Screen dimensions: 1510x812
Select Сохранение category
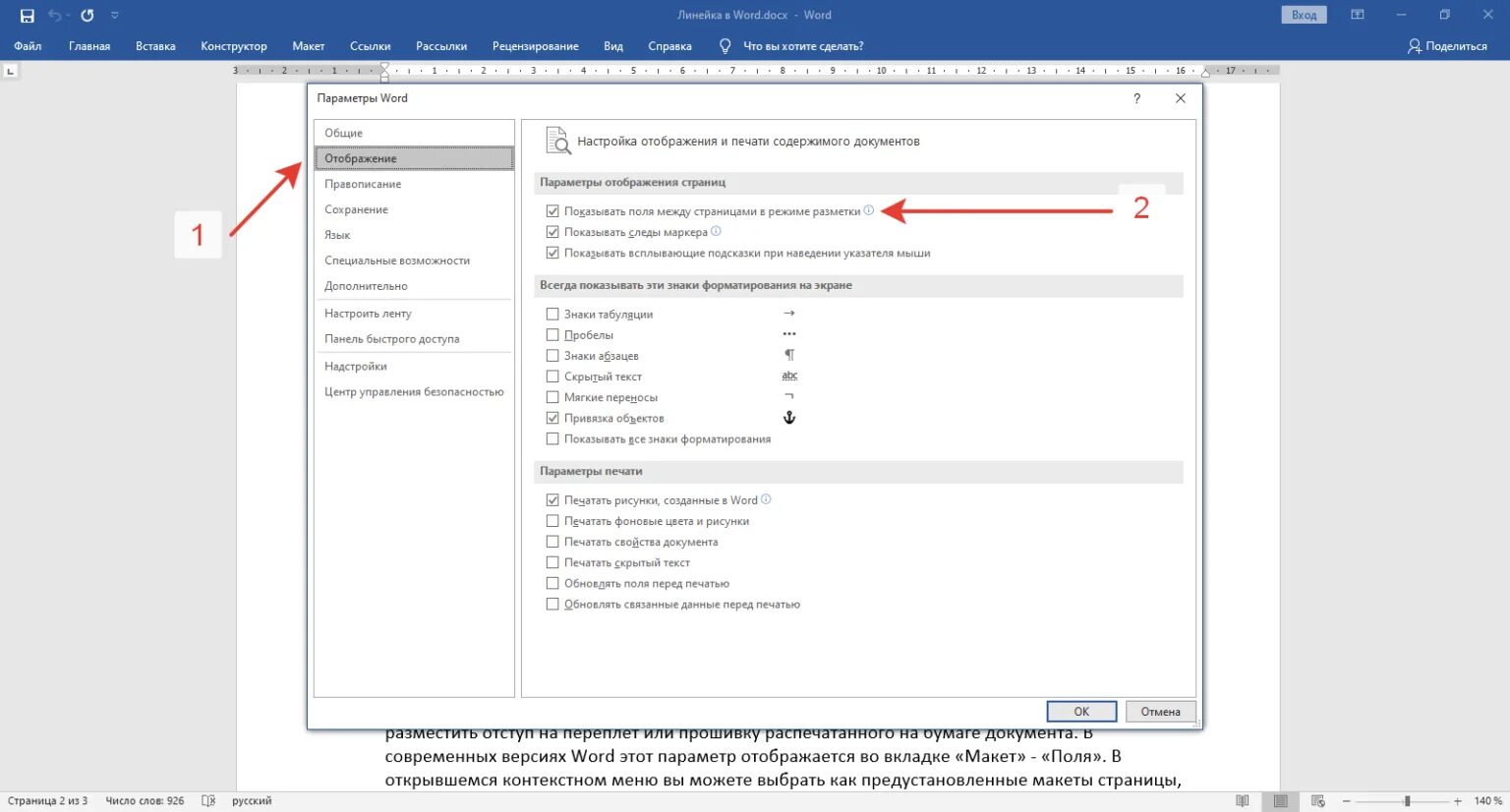414,209
